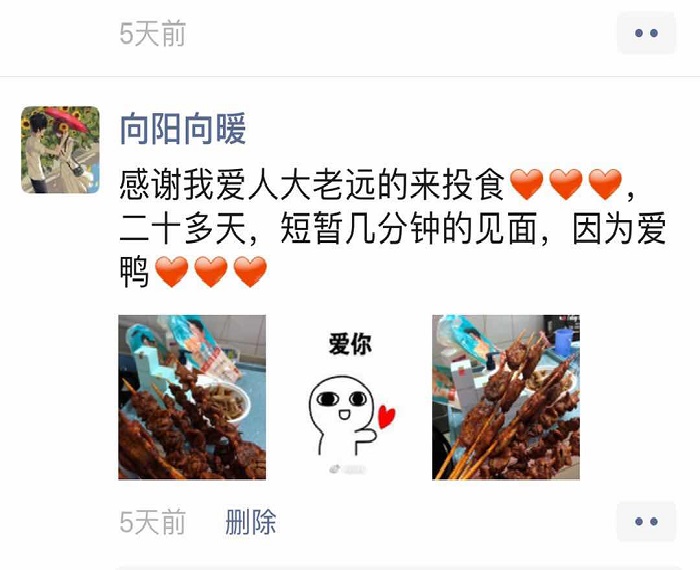Tap the 5天前 timestamp beside 删除
Viewport: 700px width, 570px height.
[x=153, y=522]
